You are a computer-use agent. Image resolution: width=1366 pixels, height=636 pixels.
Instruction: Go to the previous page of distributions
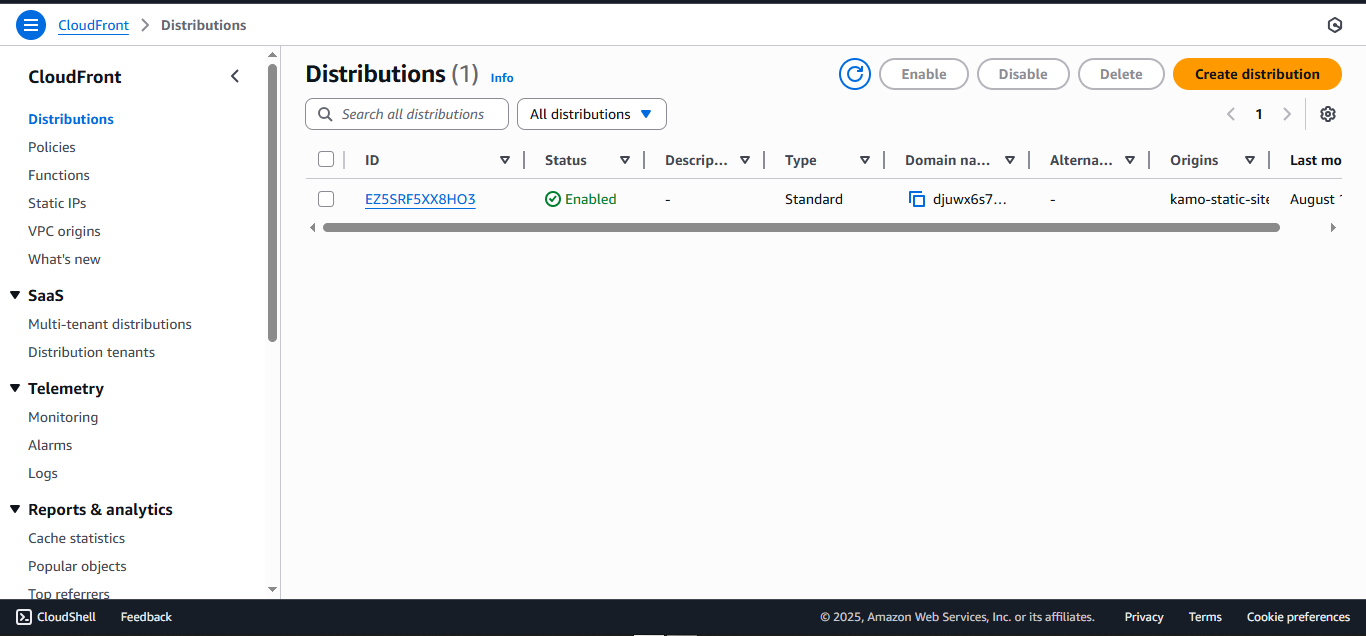point(1231,114)
